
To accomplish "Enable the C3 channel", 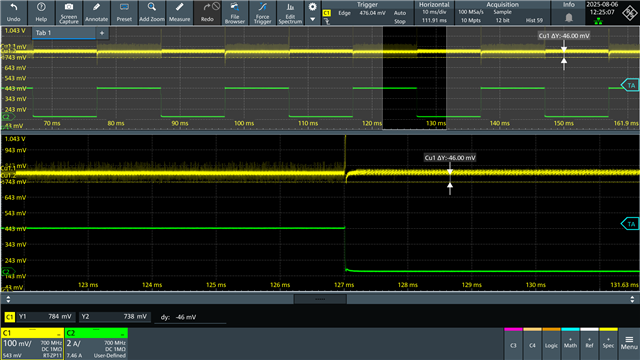I will 513,344.
